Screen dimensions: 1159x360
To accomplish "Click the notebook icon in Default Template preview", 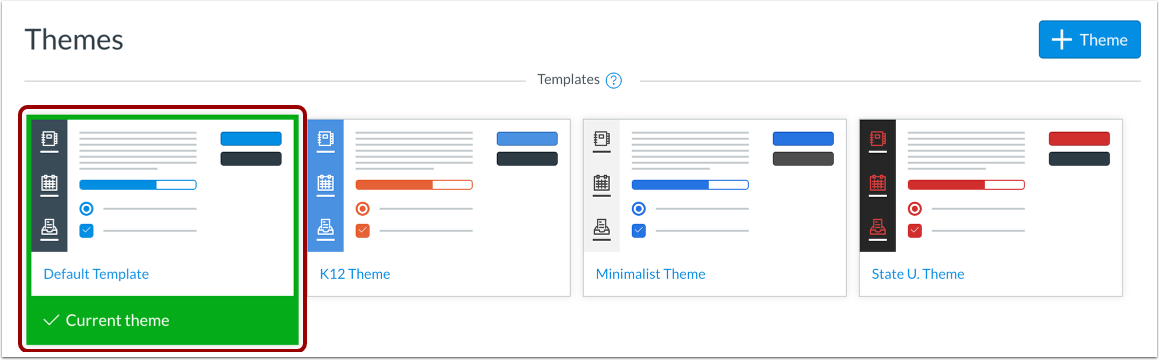I will (49, 139).
